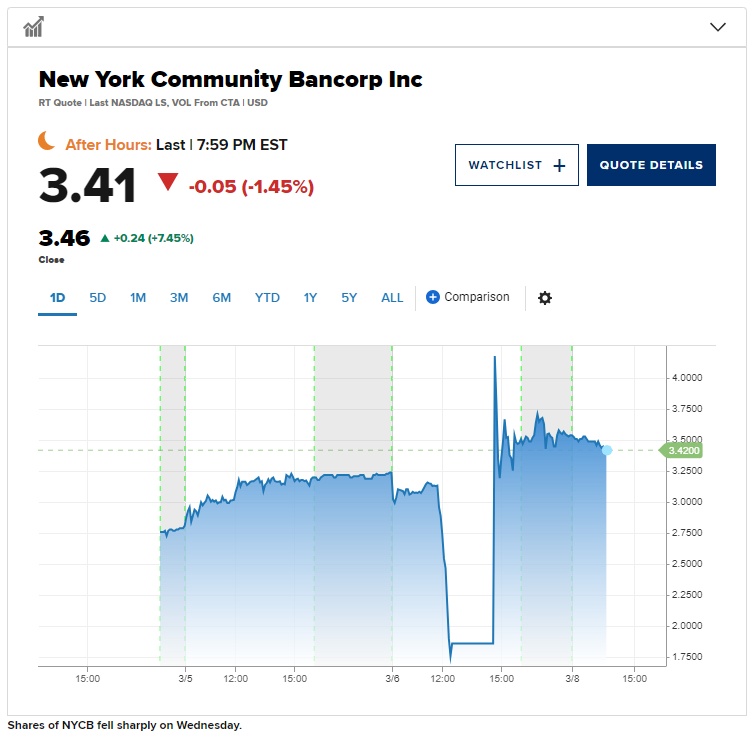The width and height of the screenshot is (753, 739).
Task: Switch to the ALL range tab
Action: [392, 298]
